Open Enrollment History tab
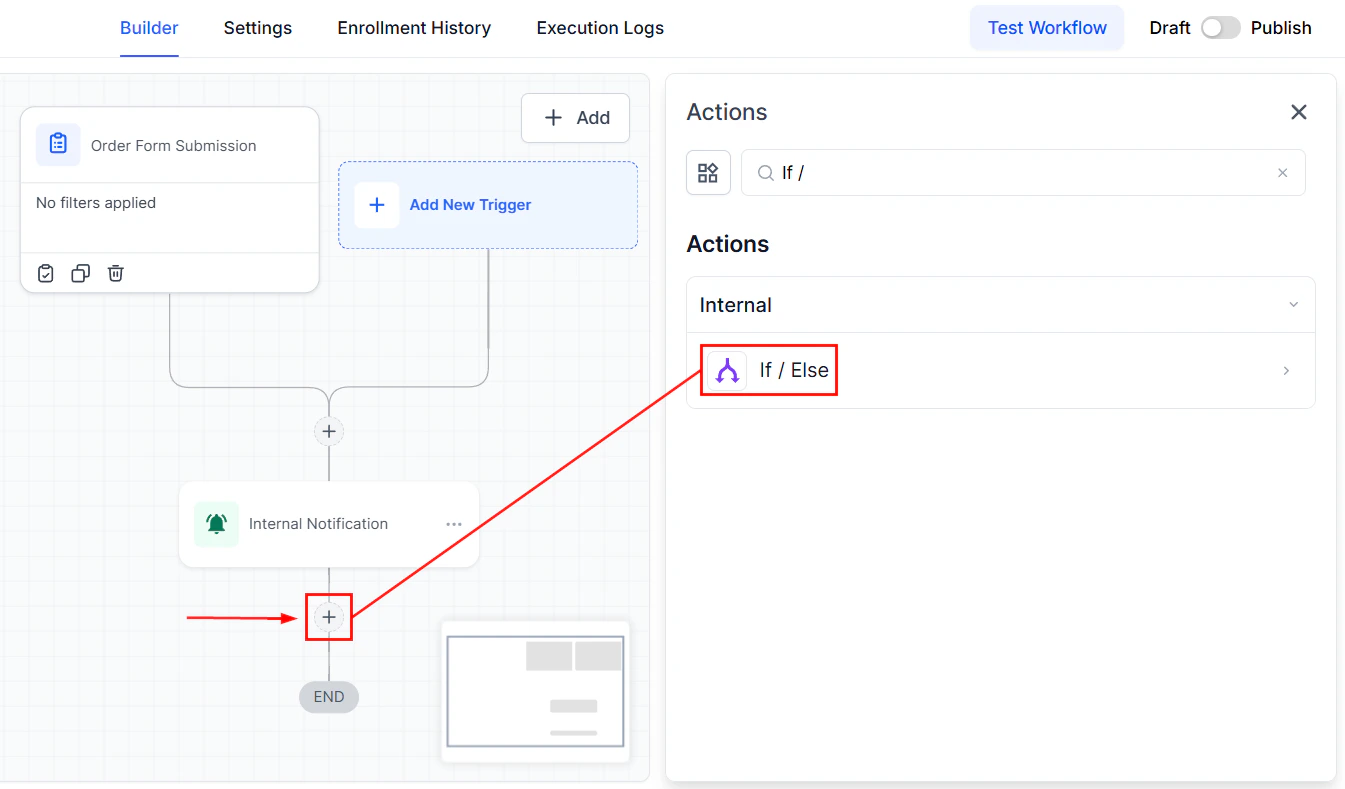 click(414, 28)
